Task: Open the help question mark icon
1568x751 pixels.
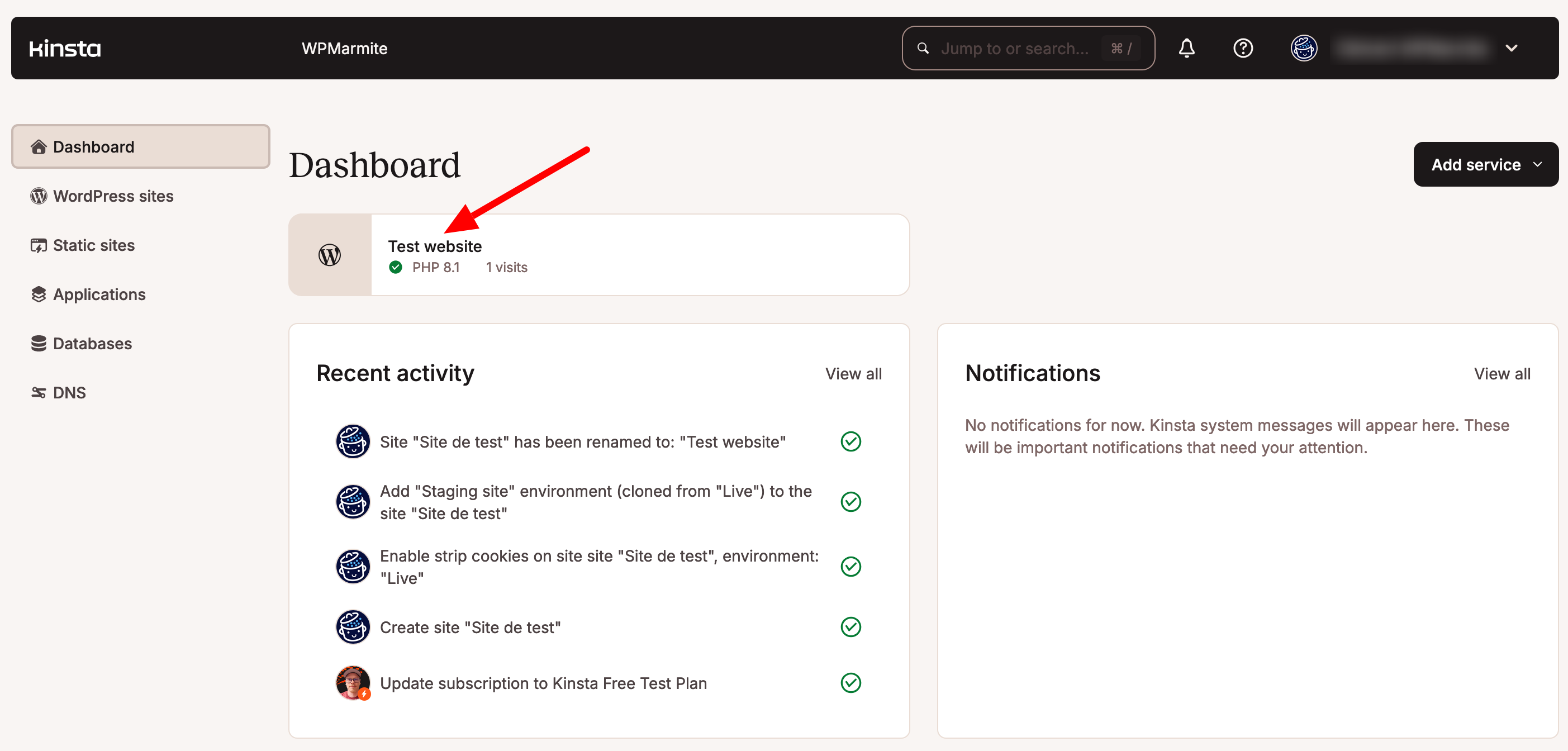Action: (x=1243, y=48)
